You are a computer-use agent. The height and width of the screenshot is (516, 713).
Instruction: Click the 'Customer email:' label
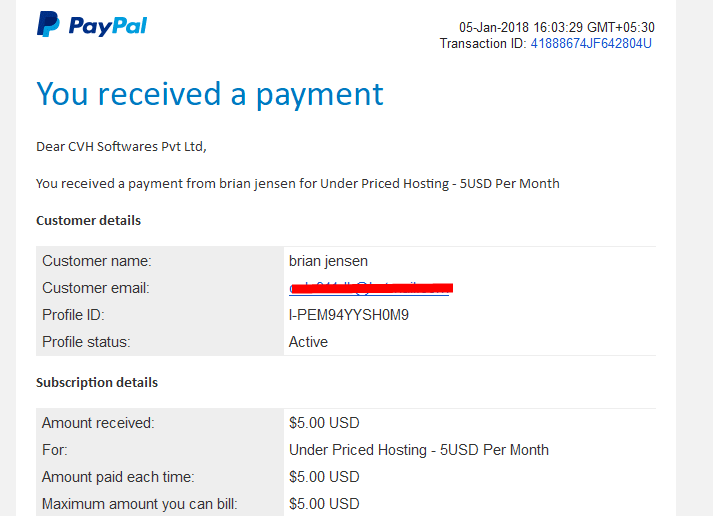[96, 288]
